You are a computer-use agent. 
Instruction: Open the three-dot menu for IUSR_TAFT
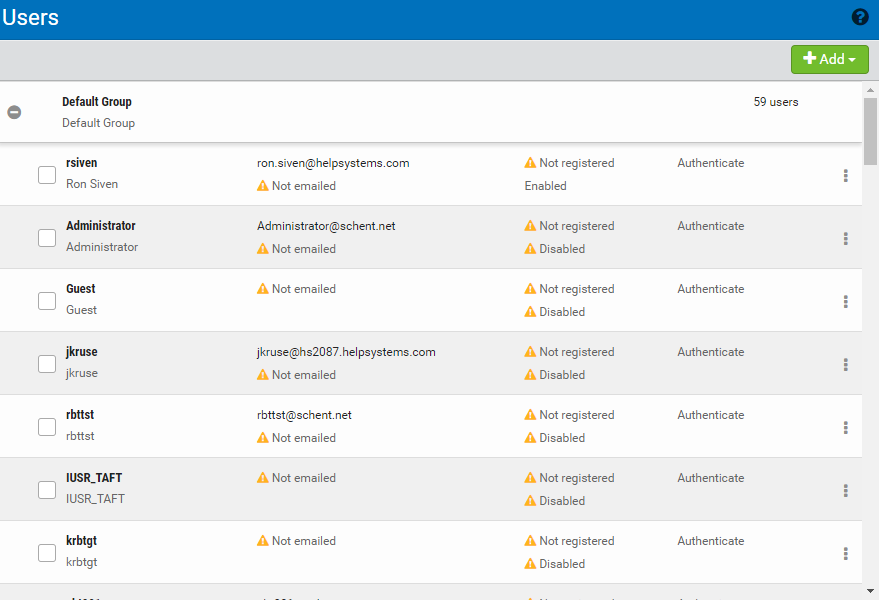pos(845,491)
